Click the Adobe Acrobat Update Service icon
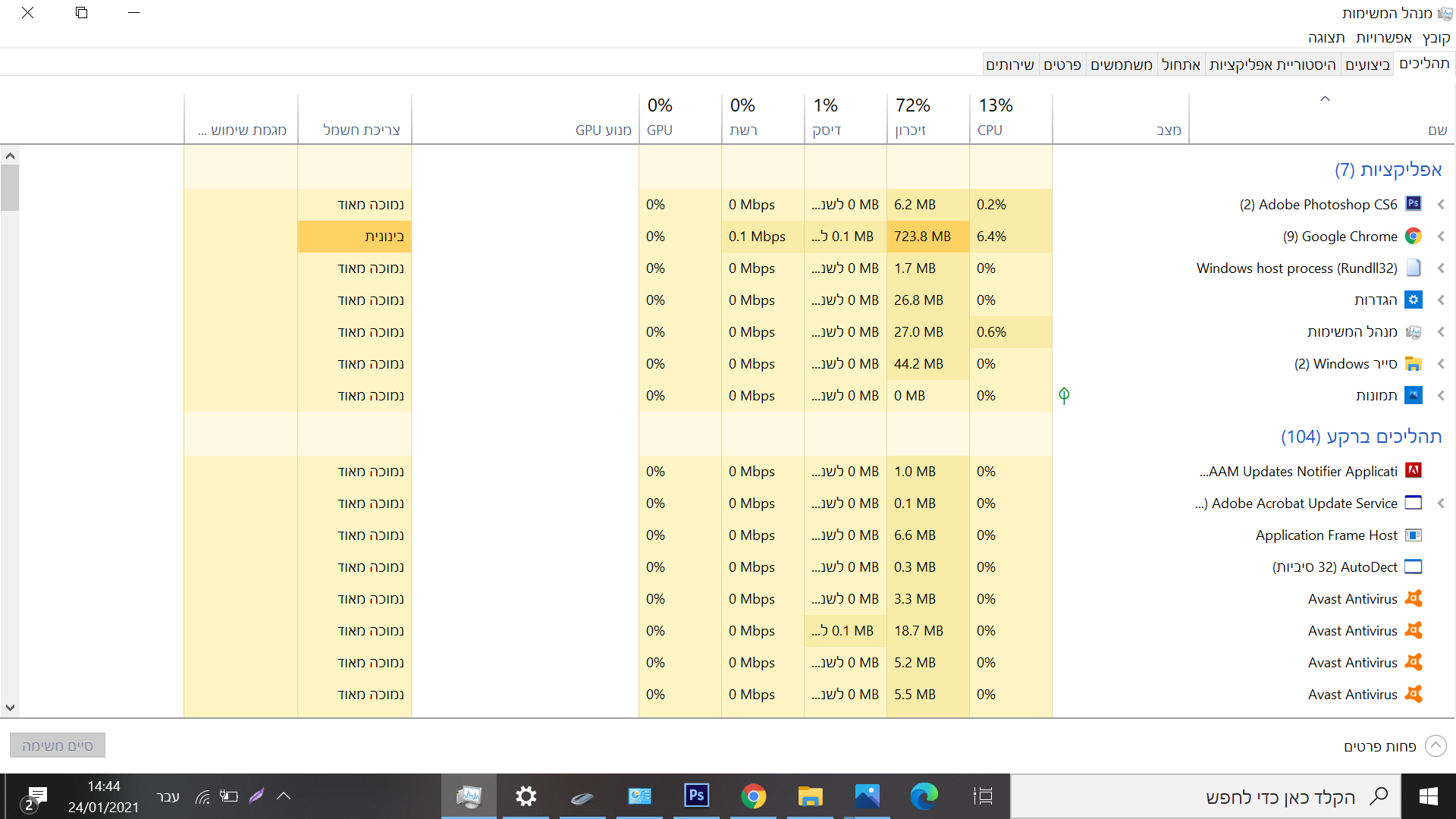 [1414, 503]
